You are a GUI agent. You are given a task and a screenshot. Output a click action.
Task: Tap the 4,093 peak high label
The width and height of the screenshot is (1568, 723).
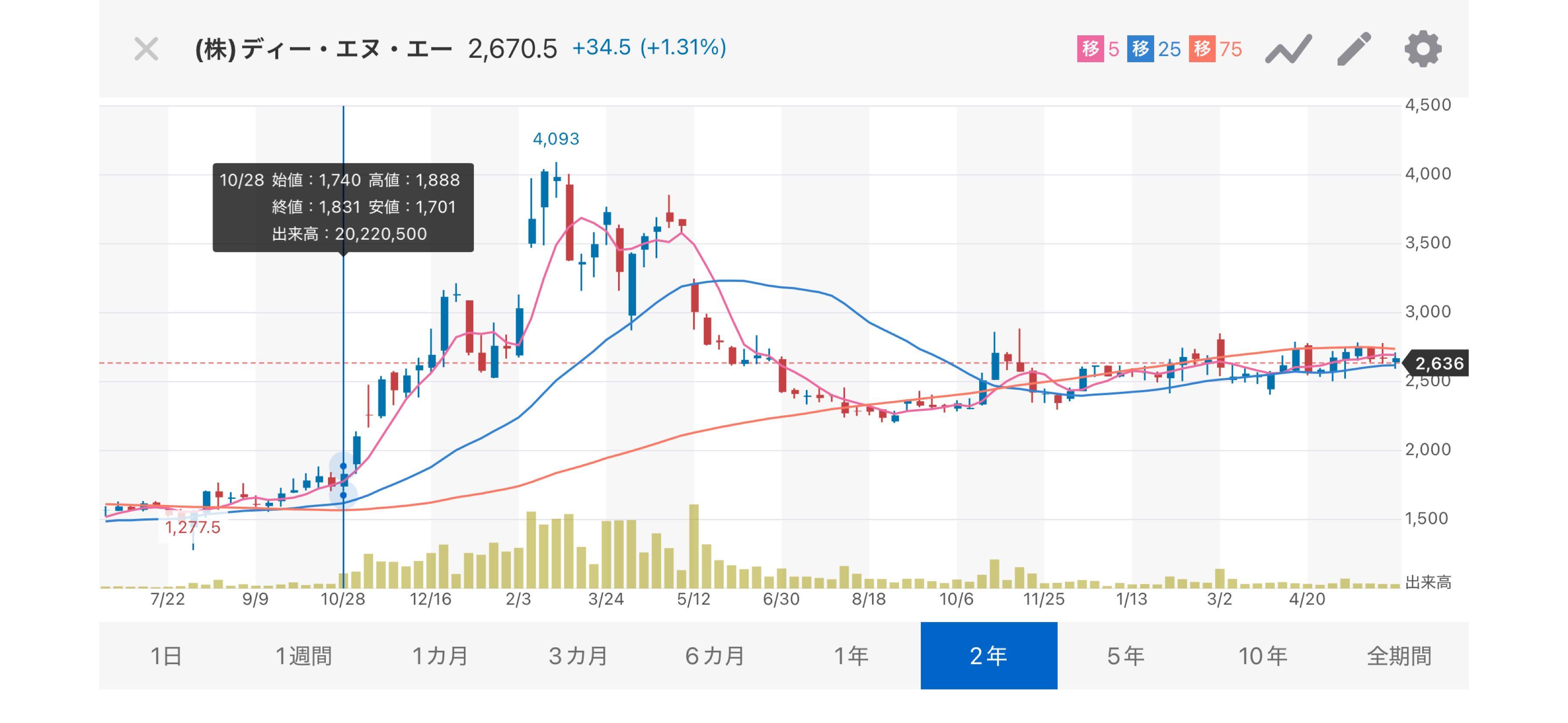pos(556,139)
